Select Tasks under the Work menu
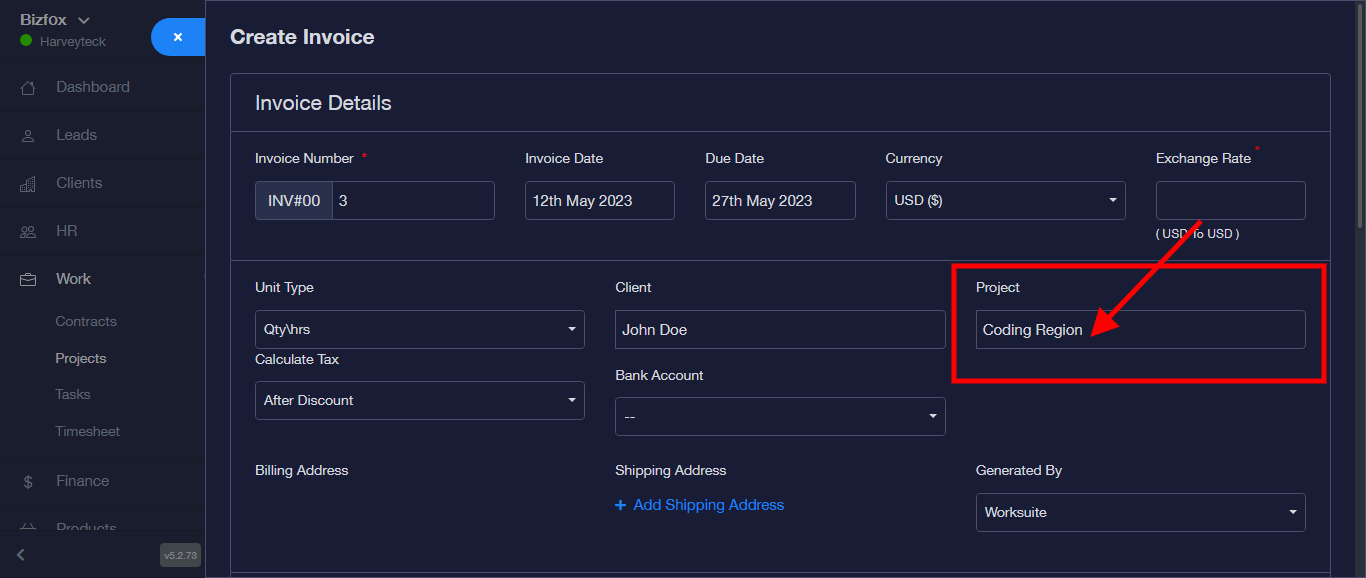This screenshot has height=578, width=1366. click(x=73, y=395)
